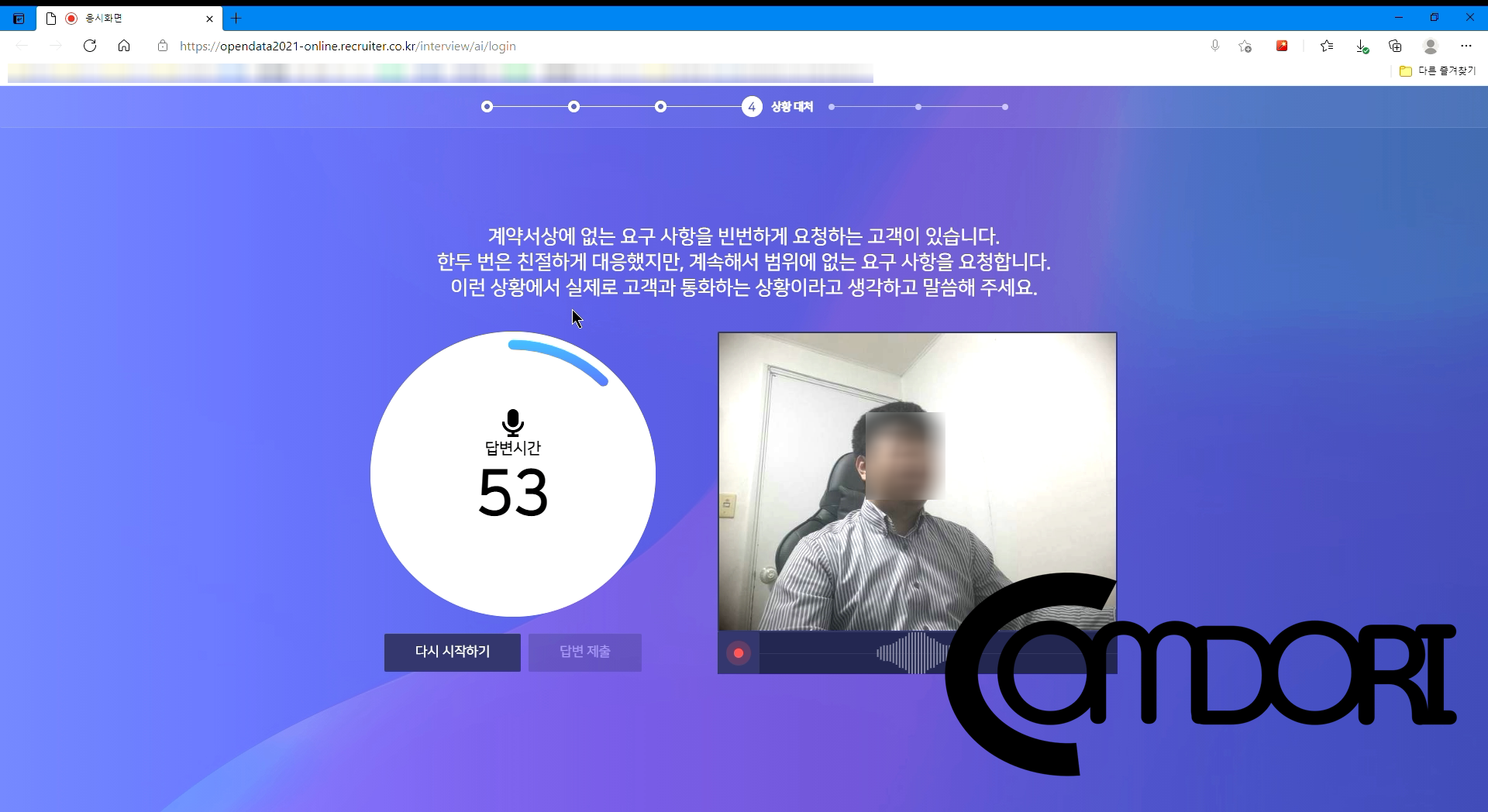View site info lock icon in address bar

163,46
